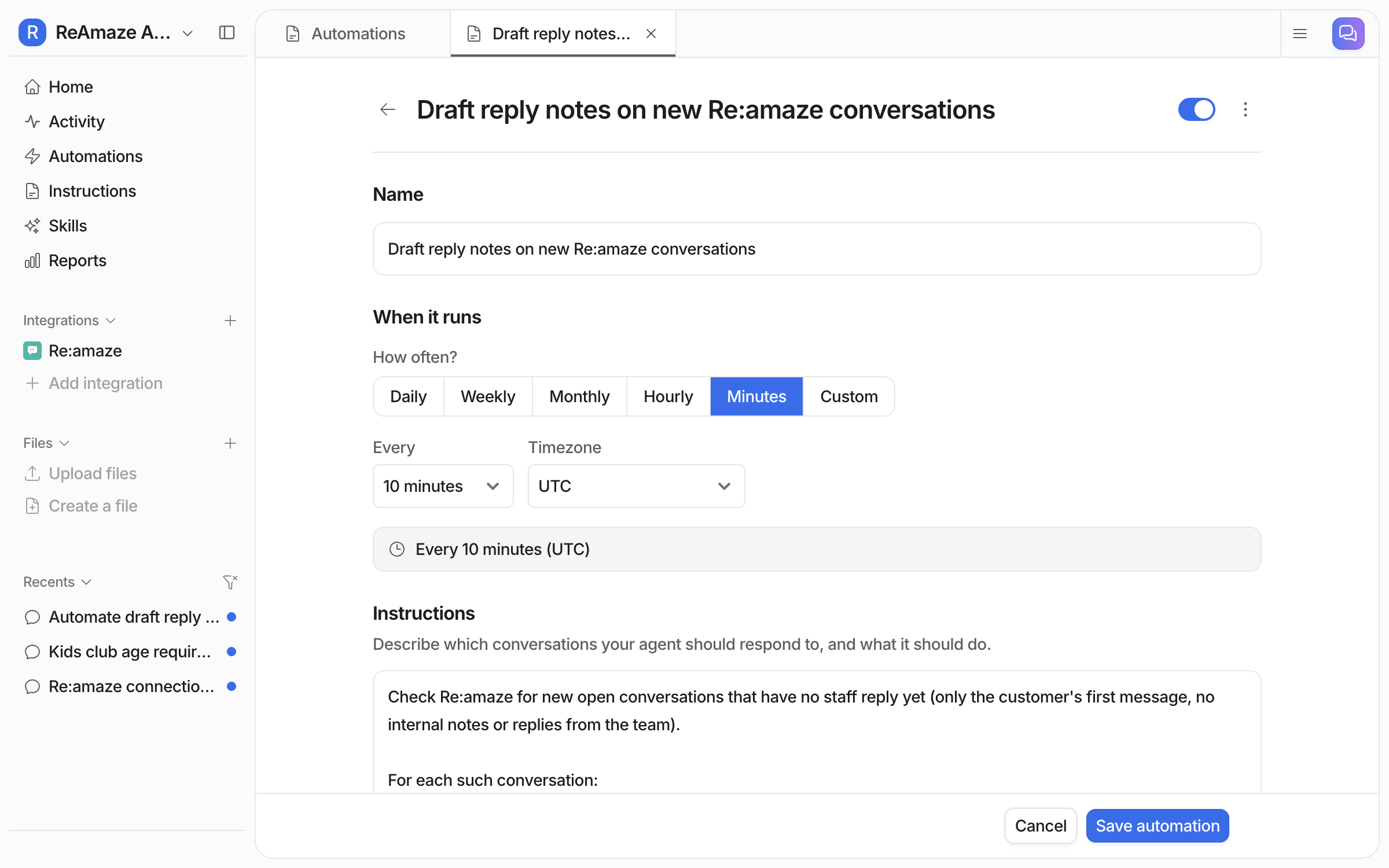The height and width of the screenshot is (868, 1389).
Task: Open 'Automate draft reply' recent chat
Action: (x=130, y=617)
